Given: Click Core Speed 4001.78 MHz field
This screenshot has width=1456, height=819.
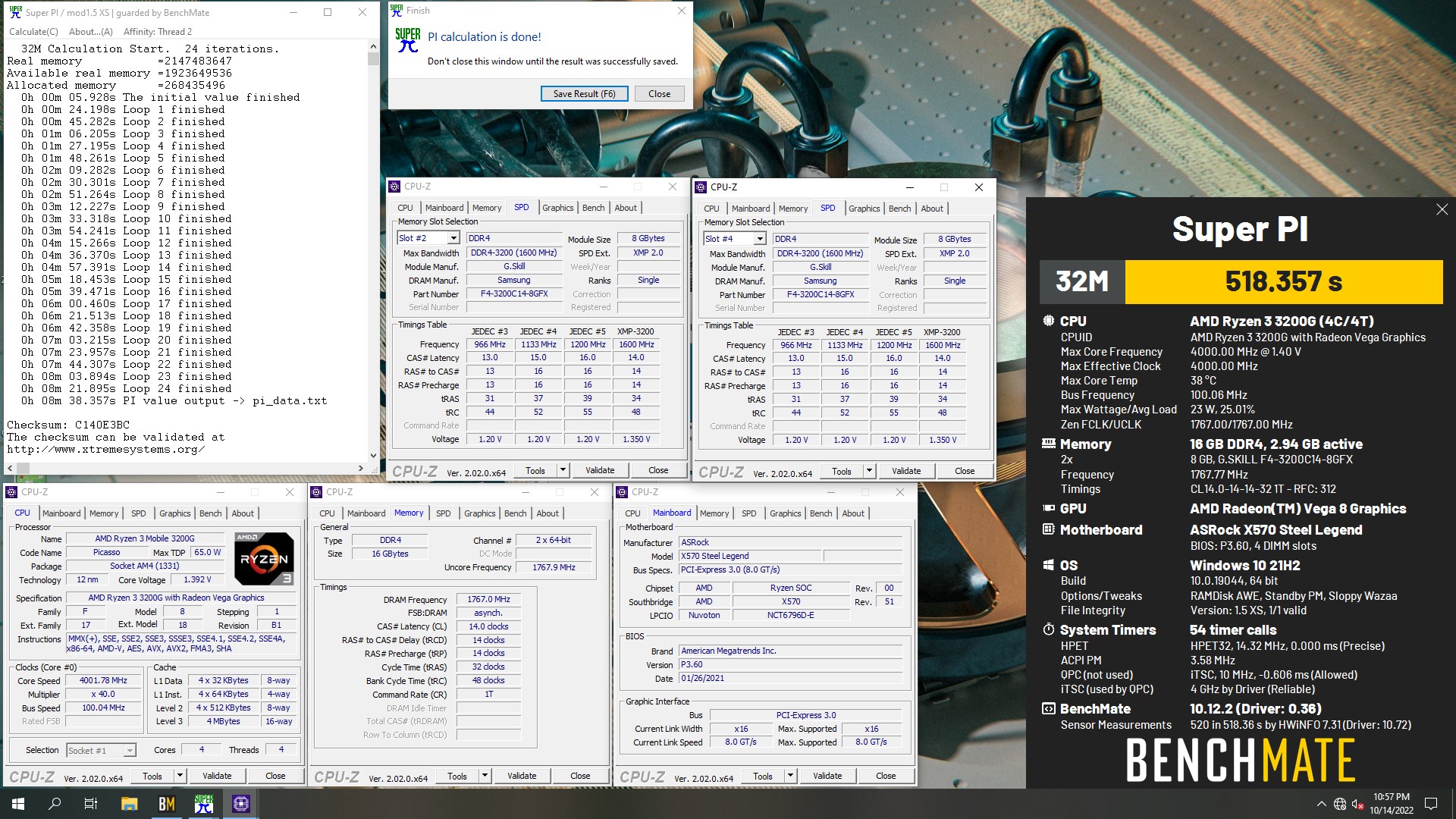Looking at the screenshot, I should (104, 680).
